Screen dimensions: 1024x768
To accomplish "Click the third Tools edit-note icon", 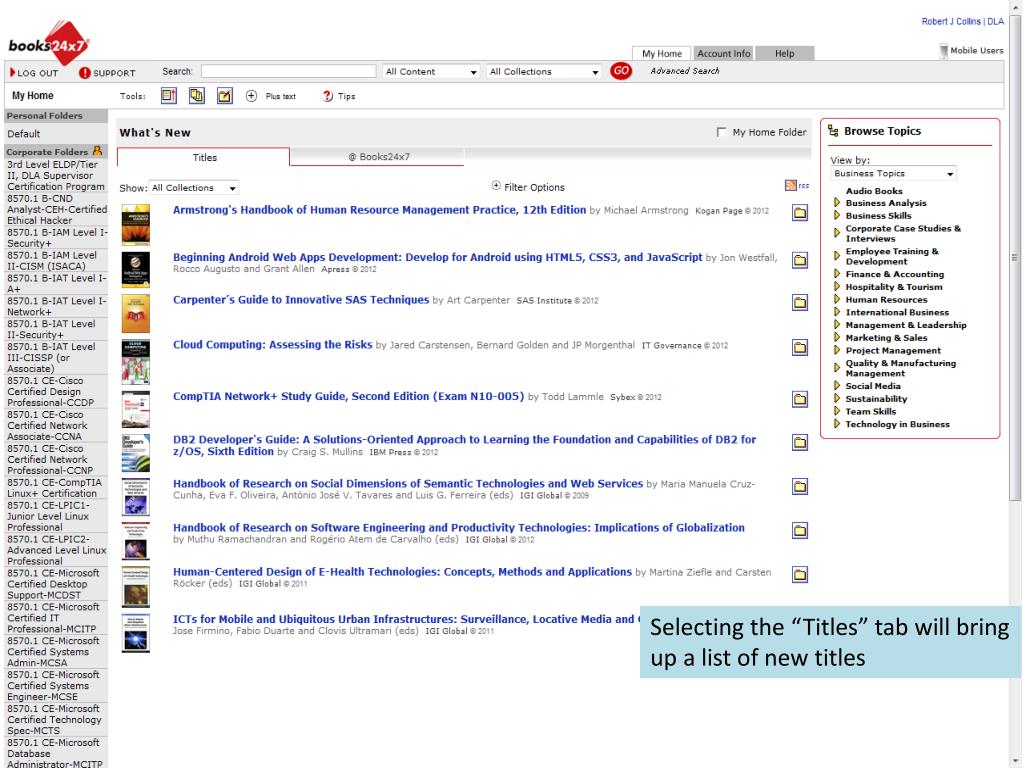I will pyautogui.click(x=225, y=96).
